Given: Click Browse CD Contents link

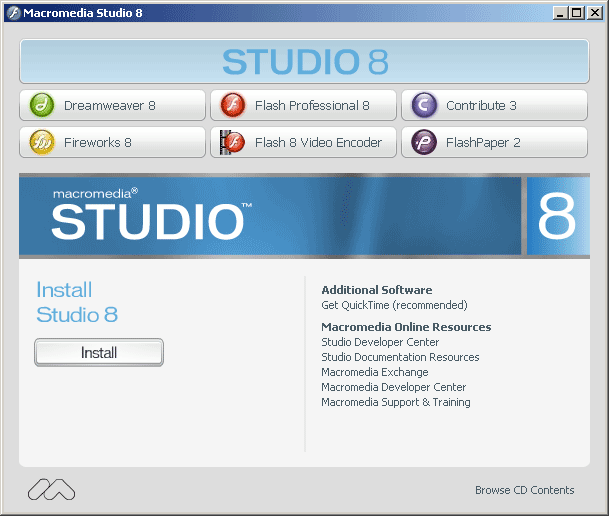Looking at the screenshot, I should click(x=524, y=490).
